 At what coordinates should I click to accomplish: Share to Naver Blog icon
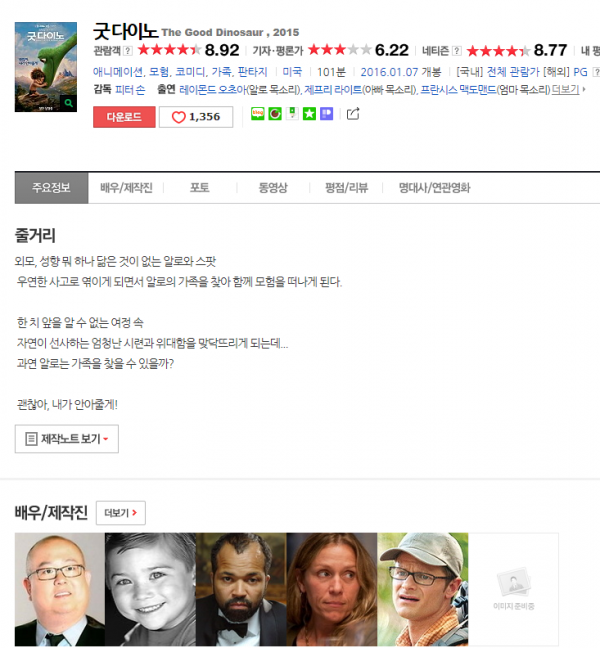(x=257, y=114)
